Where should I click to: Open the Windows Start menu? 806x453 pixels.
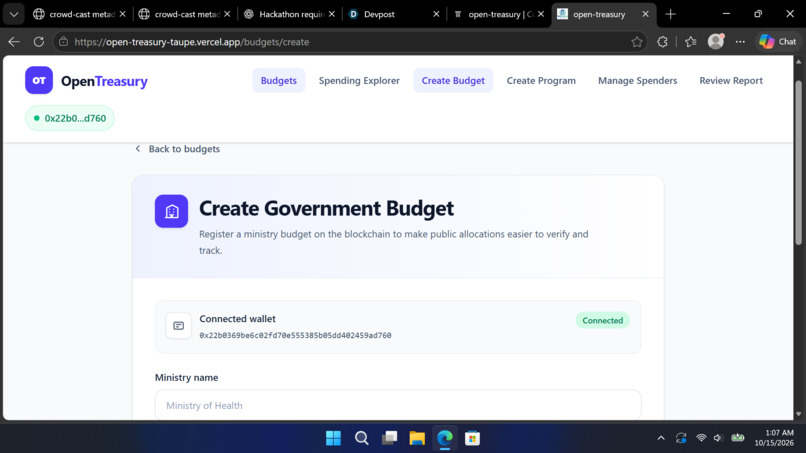click(334, 438)
